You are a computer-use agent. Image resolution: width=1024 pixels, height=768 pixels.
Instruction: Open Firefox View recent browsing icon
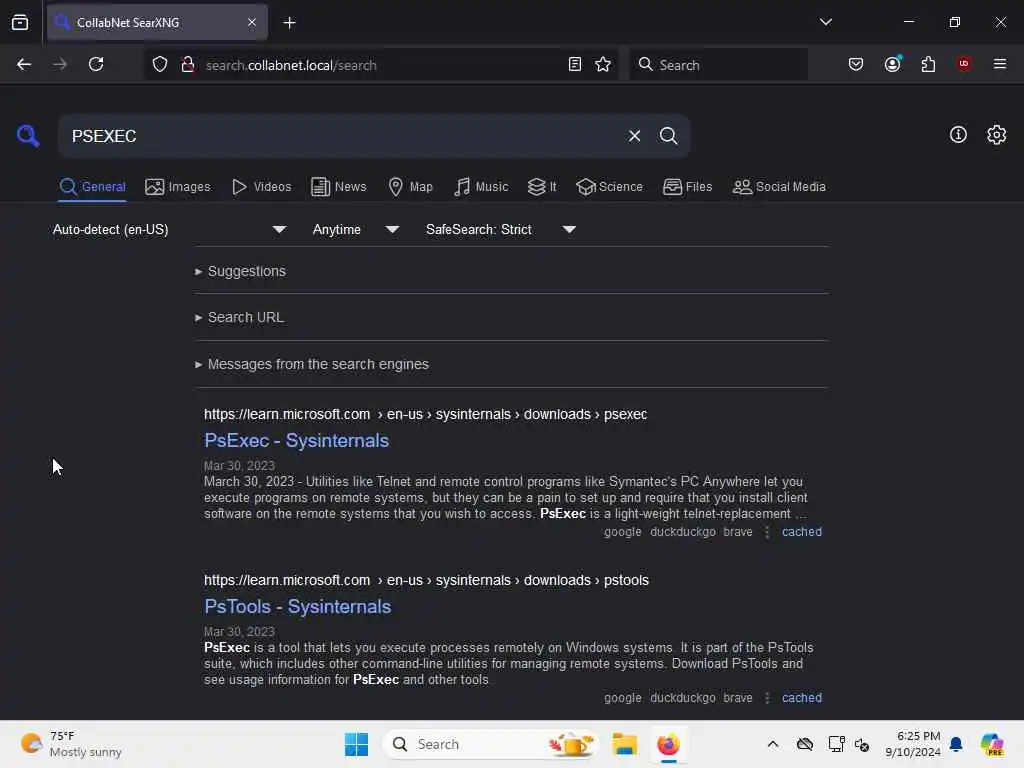coord(20,22)
